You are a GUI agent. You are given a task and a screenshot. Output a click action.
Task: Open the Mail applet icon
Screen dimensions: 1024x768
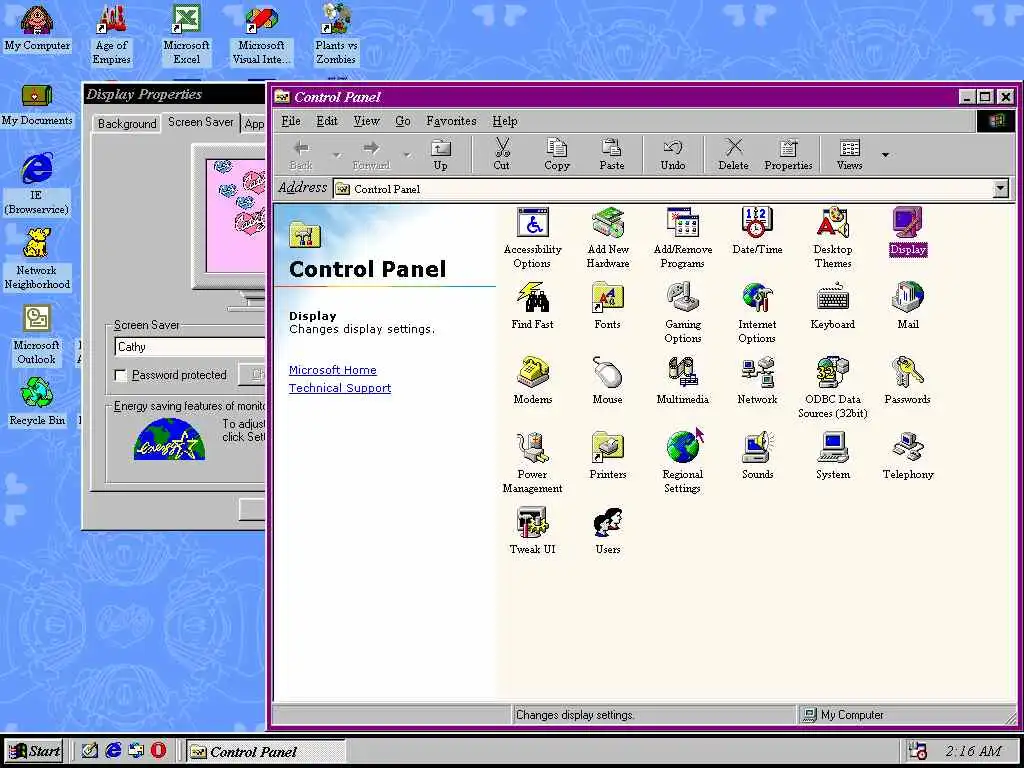coord(908,306)
